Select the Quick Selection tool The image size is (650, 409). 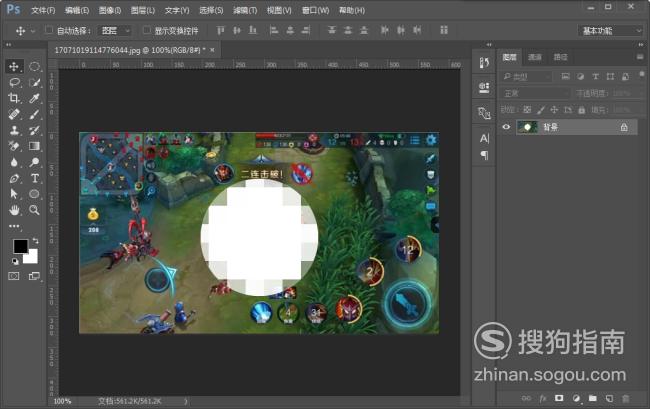(34, 82)
